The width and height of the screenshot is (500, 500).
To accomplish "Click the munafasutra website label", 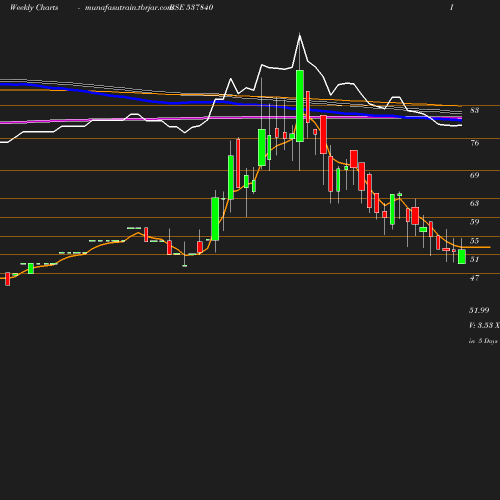I will click(128, 8).
